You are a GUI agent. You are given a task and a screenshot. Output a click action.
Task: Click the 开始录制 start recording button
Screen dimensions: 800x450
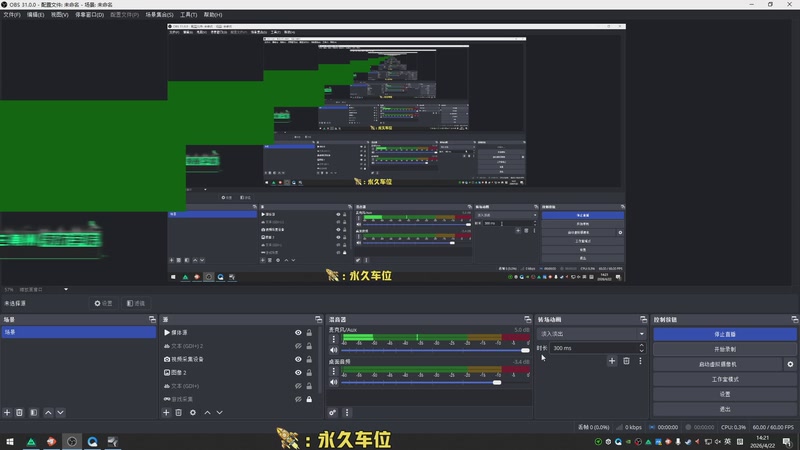click(724, 349)
